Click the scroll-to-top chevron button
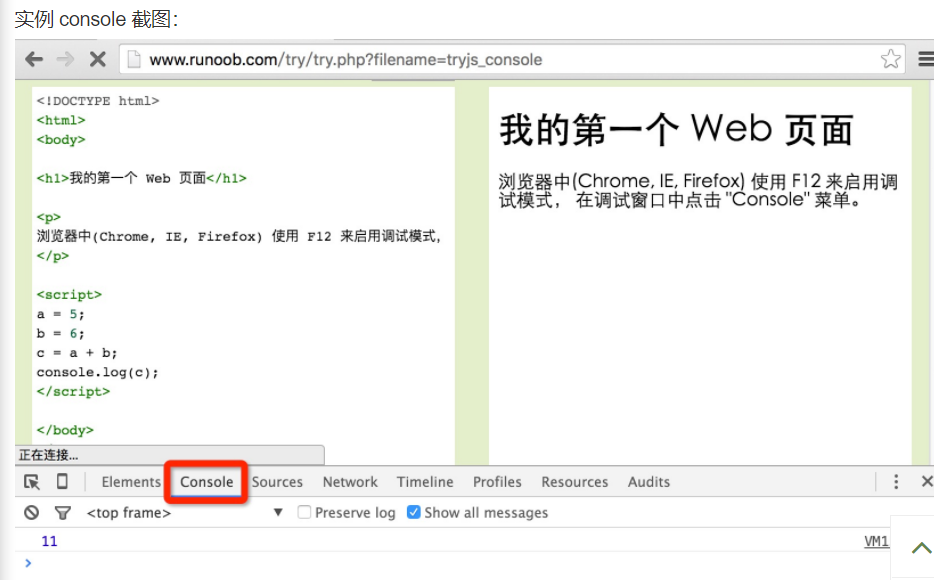The image size is (934, 580). [x=921, y=548]
